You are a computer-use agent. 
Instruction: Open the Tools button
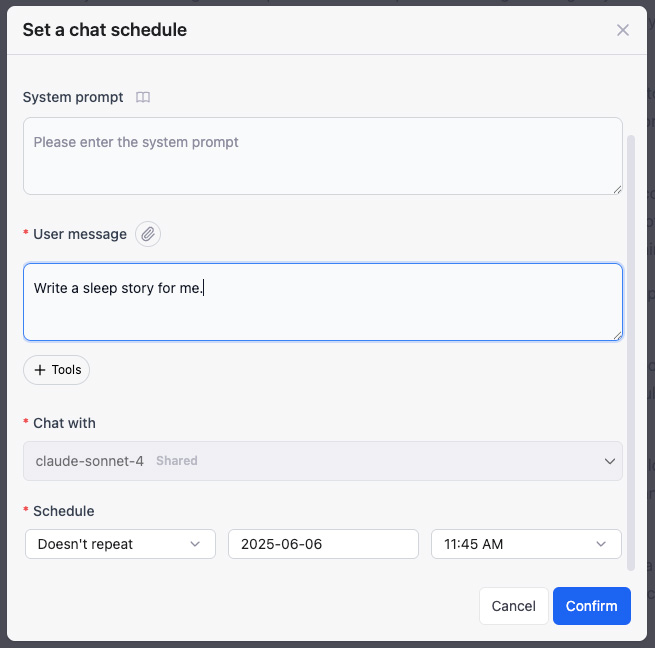[57, 370]
